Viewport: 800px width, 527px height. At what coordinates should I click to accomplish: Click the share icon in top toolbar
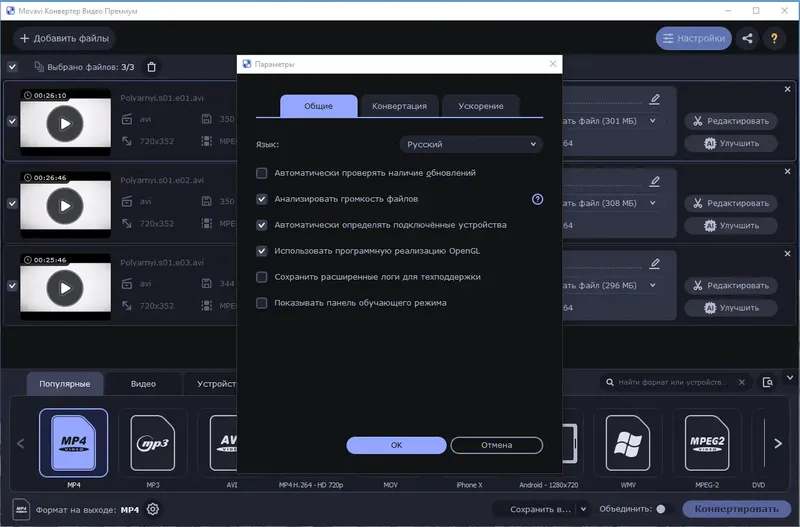pos(747,38)
